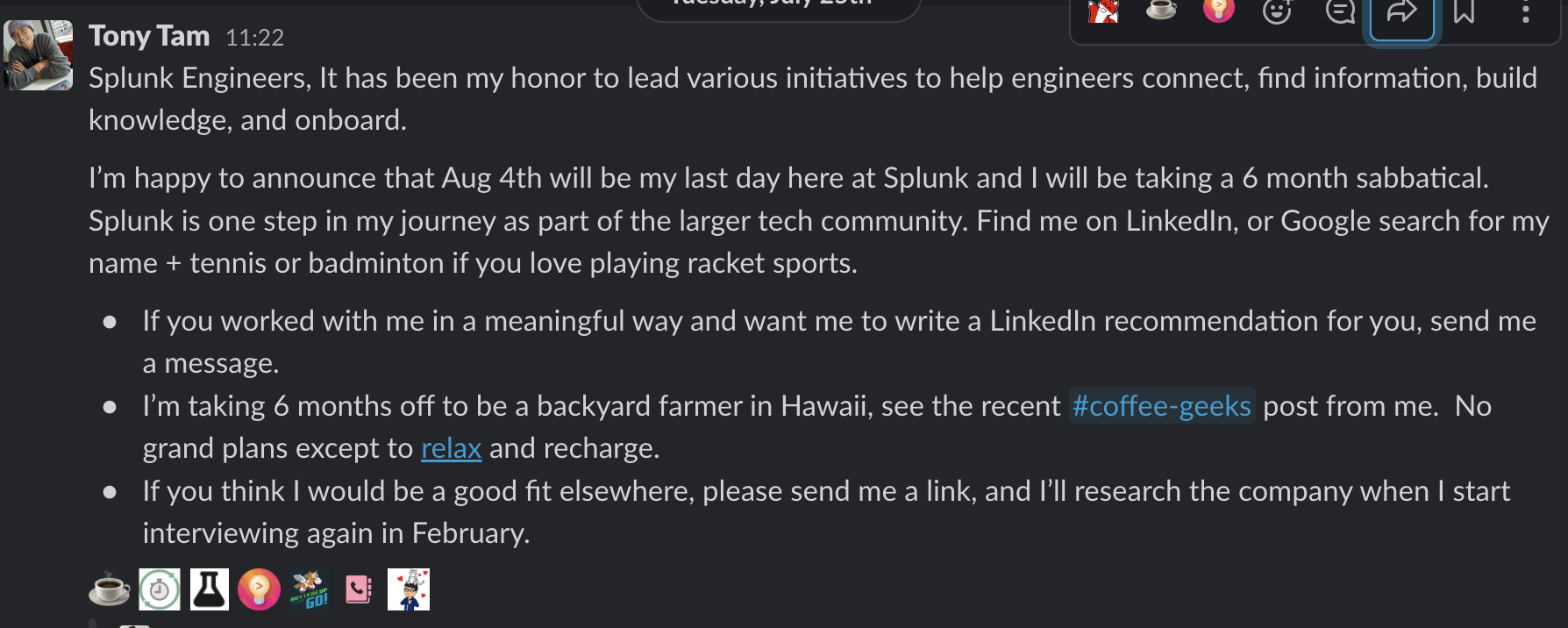Viewport: 1568px width, 628px height.
Task: Click the coffee cup emoji below the message
Action: (110, 589)
